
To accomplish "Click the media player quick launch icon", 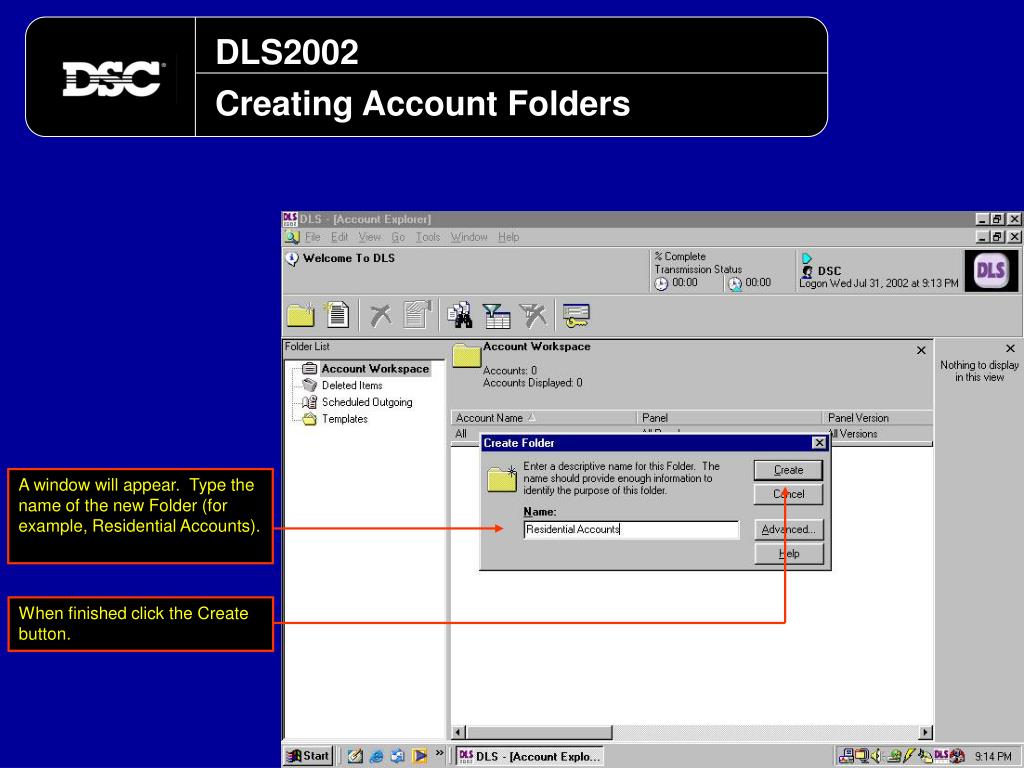I will pos(419,756).
